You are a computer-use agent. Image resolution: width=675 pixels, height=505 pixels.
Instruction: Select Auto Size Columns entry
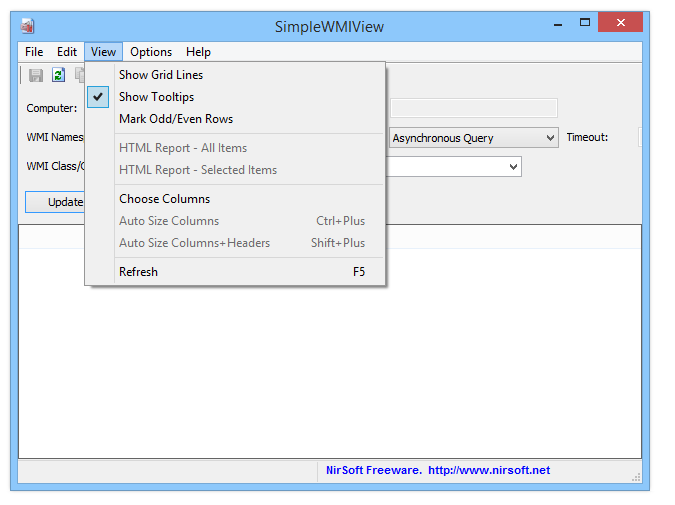pos(235,221)
